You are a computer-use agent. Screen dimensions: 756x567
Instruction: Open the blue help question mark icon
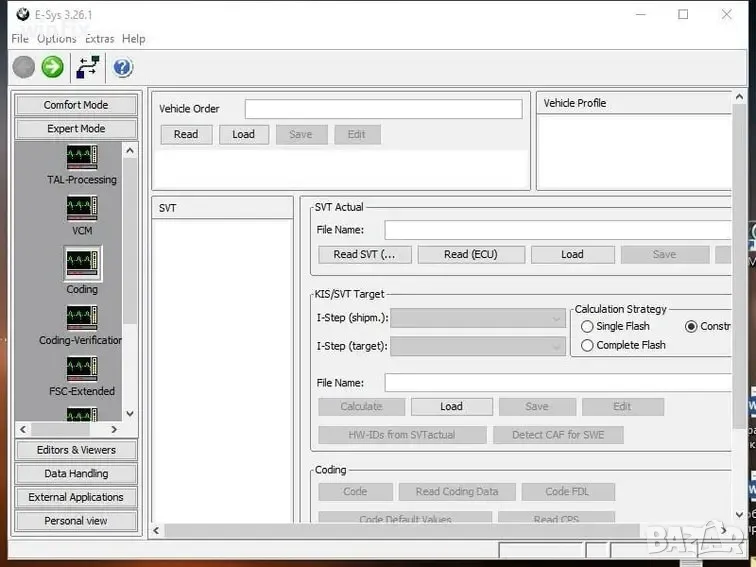pos(122,68)
